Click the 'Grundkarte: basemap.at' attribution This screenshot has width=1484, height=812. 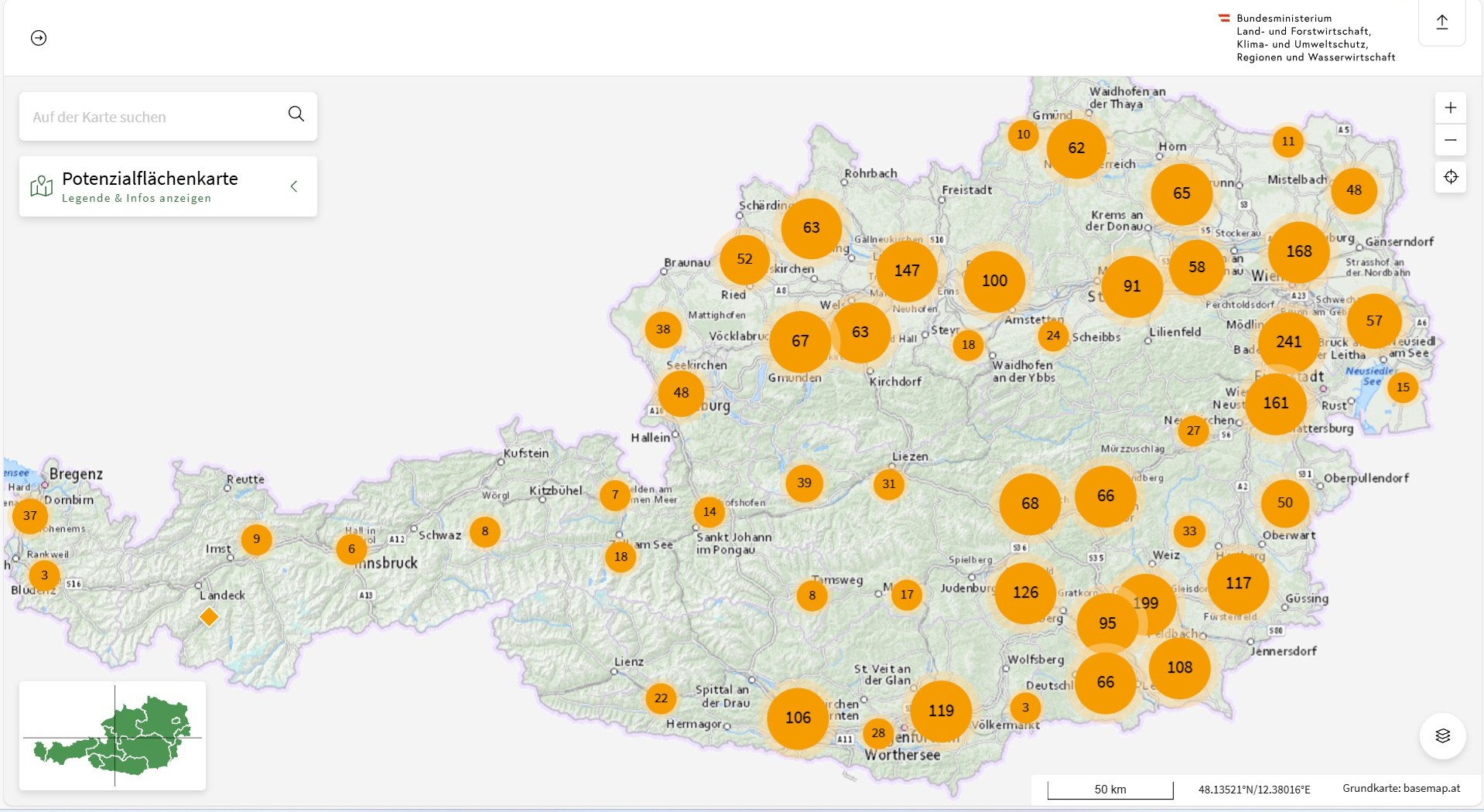coord(1400,788)
